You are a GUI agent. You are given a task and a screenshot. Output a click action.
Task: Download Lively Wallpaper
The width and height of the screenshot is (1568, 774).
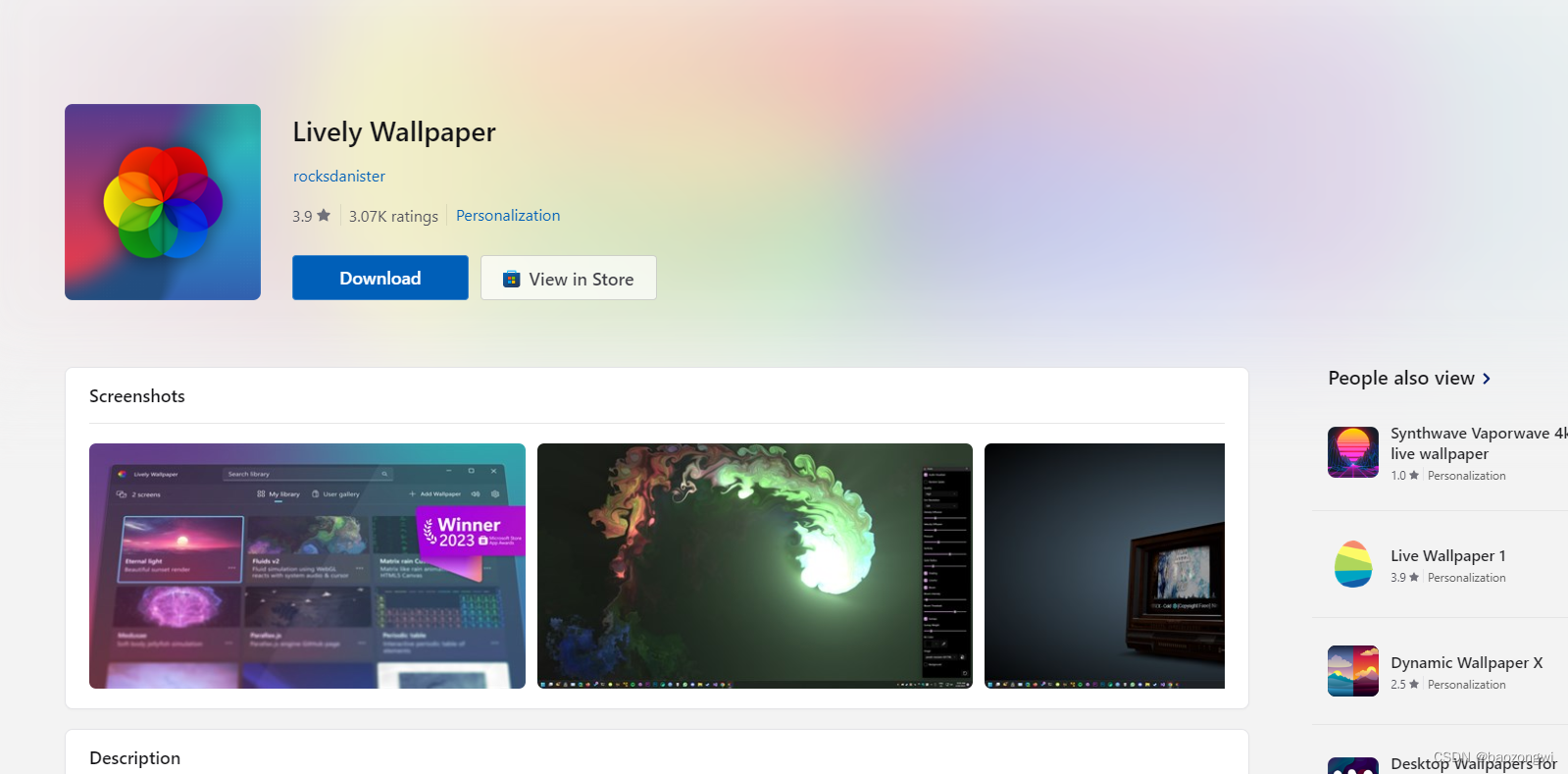pyautogui.click(x=380, y=278)
